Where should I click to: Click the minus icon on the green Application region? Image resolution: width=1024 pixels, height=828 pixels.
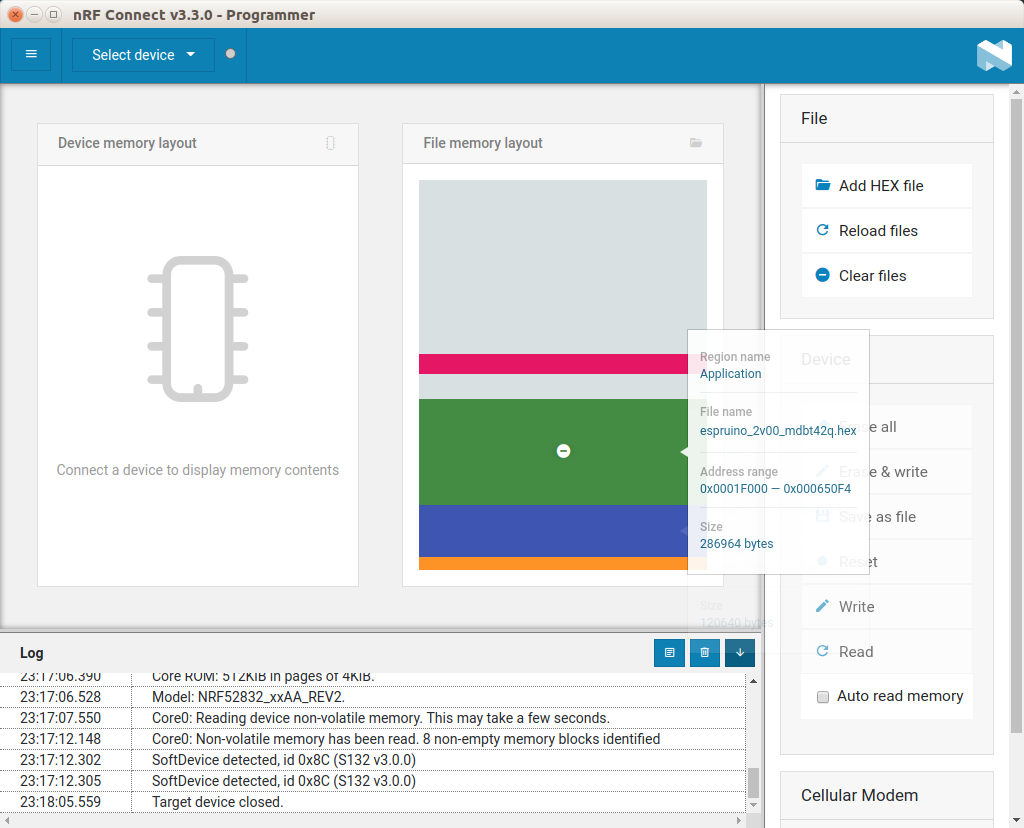point(563,451)
